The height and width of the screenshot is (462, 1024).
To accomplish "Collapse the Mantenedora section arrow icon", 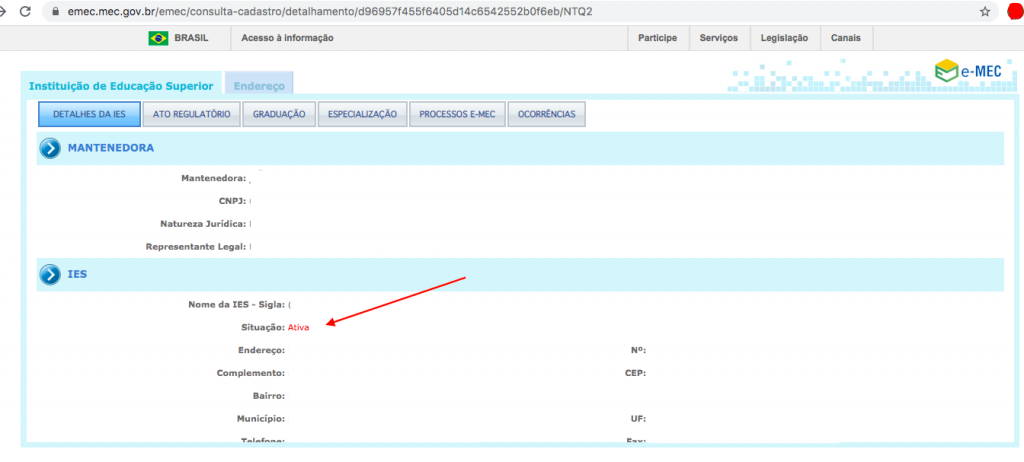I will [x=50, y=148].
